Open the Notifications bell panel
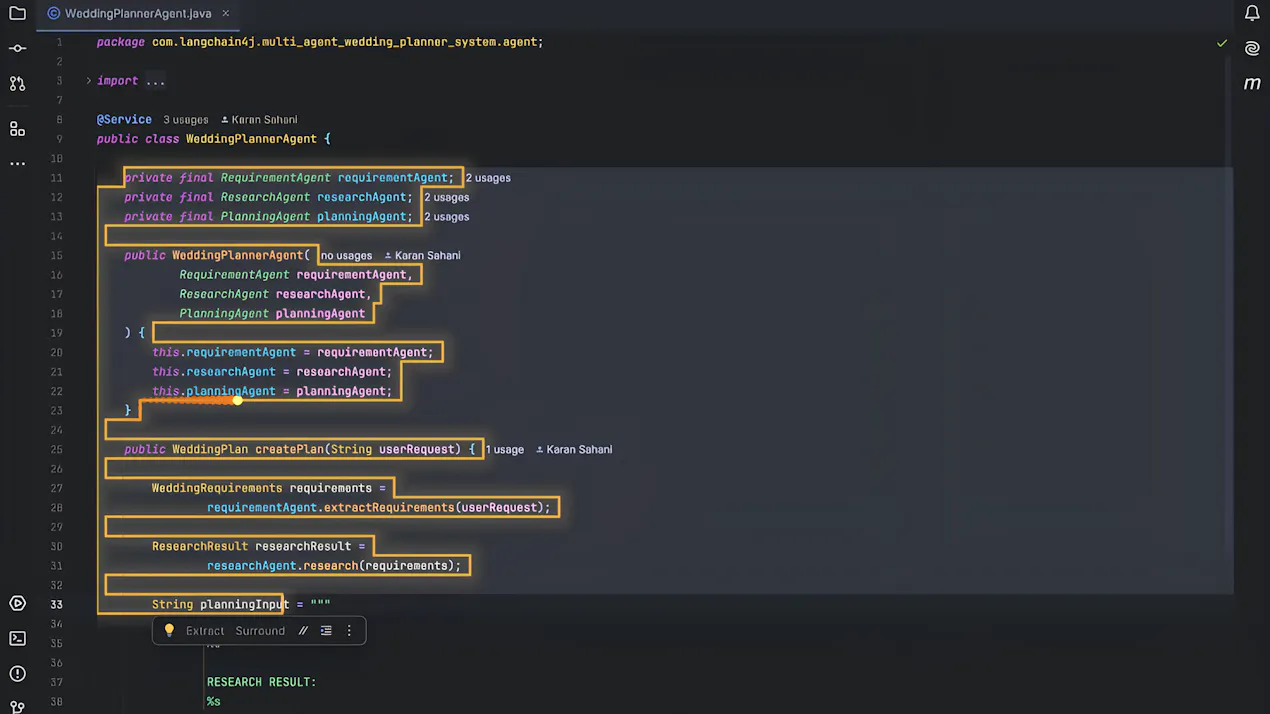 (1252, 13)
